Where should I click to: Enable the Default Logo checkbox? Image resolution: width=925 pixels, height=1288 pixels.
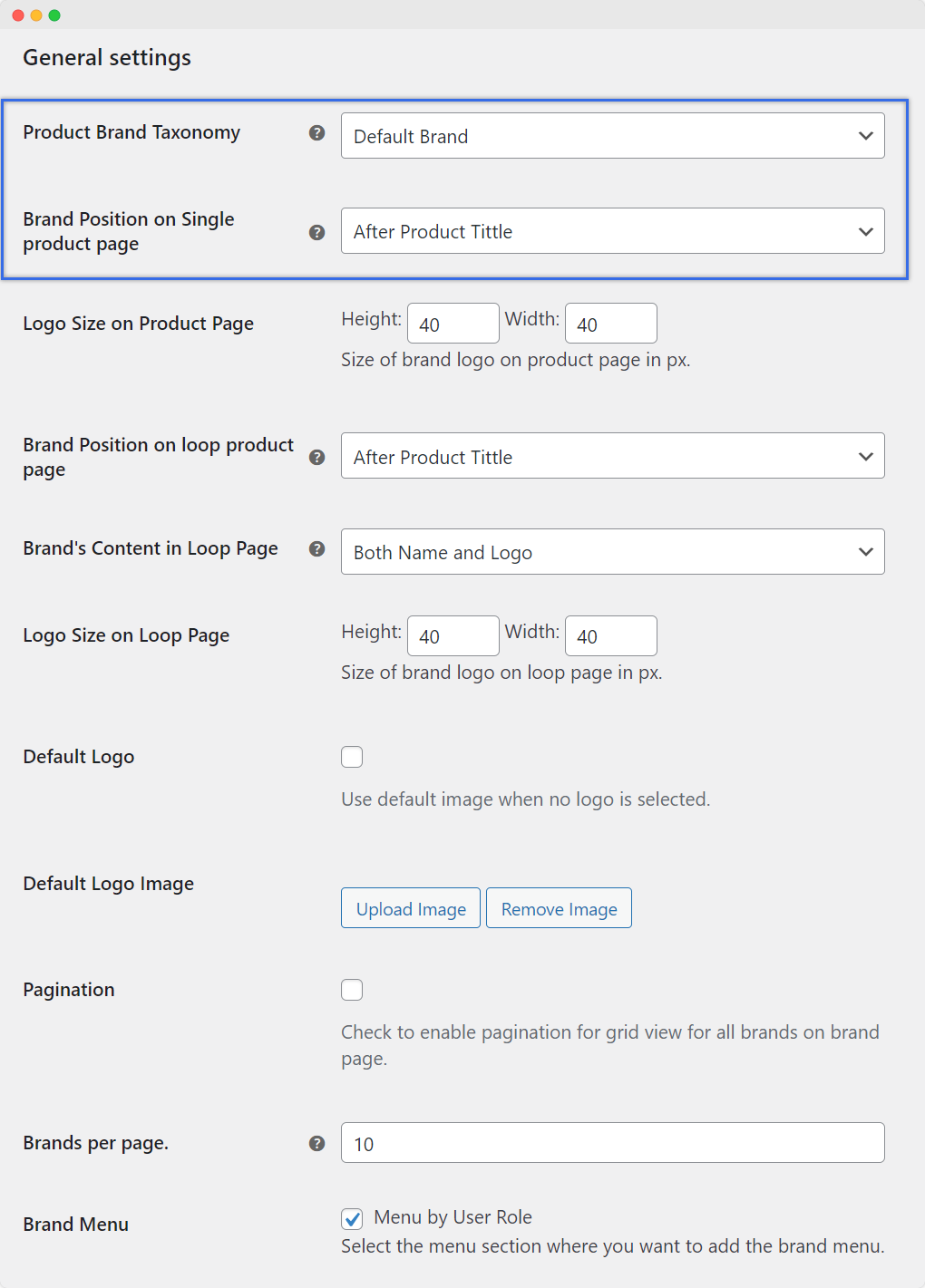point(352,757)
